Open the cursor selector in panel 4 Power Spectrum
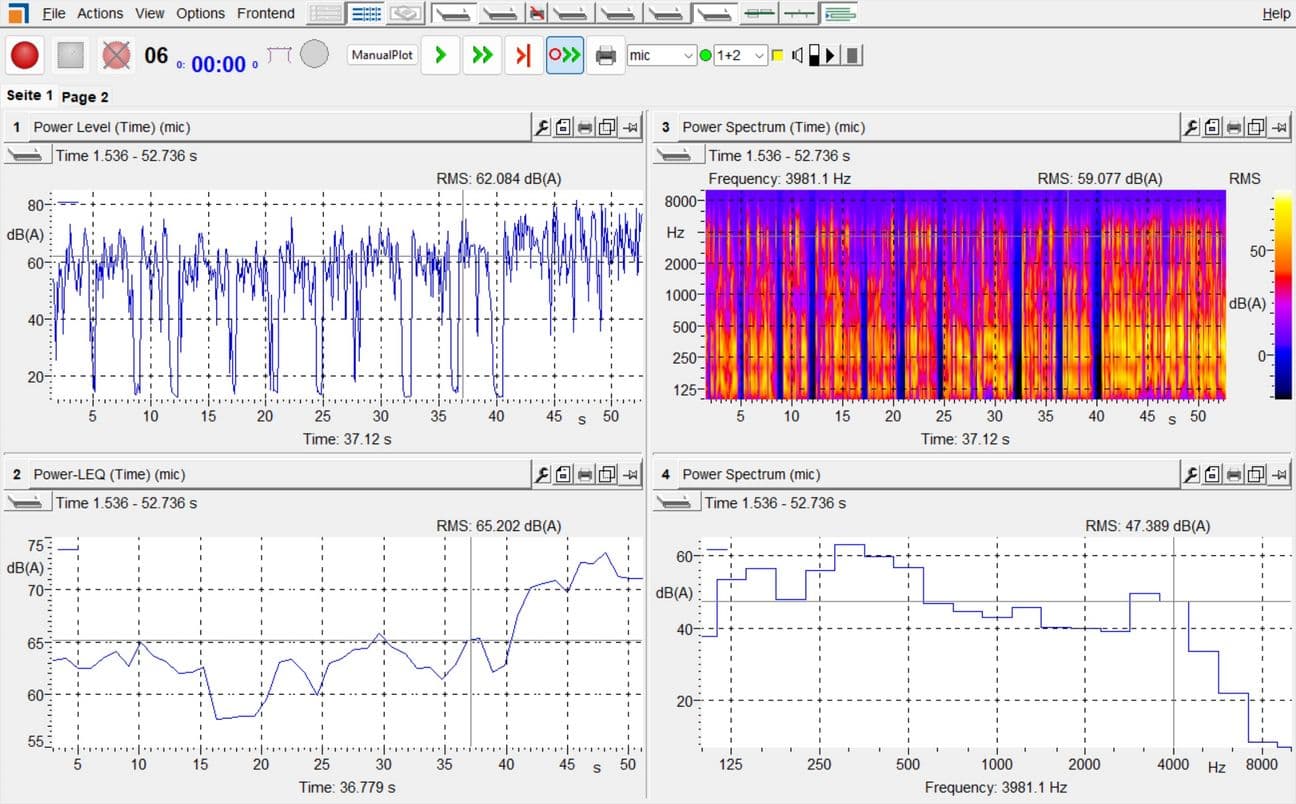This screenshot has width=1296, height=804. coord(677,503)
